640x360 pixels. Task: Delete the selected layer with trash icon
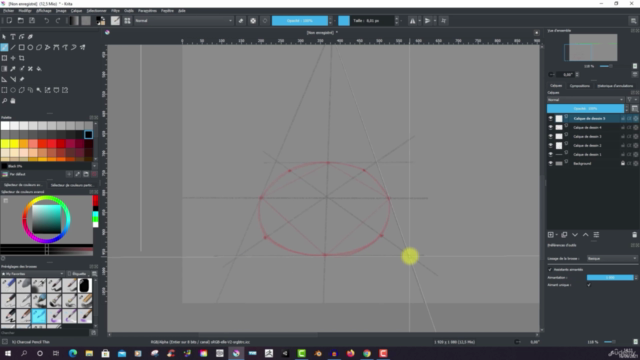click(x=634, y=235)
